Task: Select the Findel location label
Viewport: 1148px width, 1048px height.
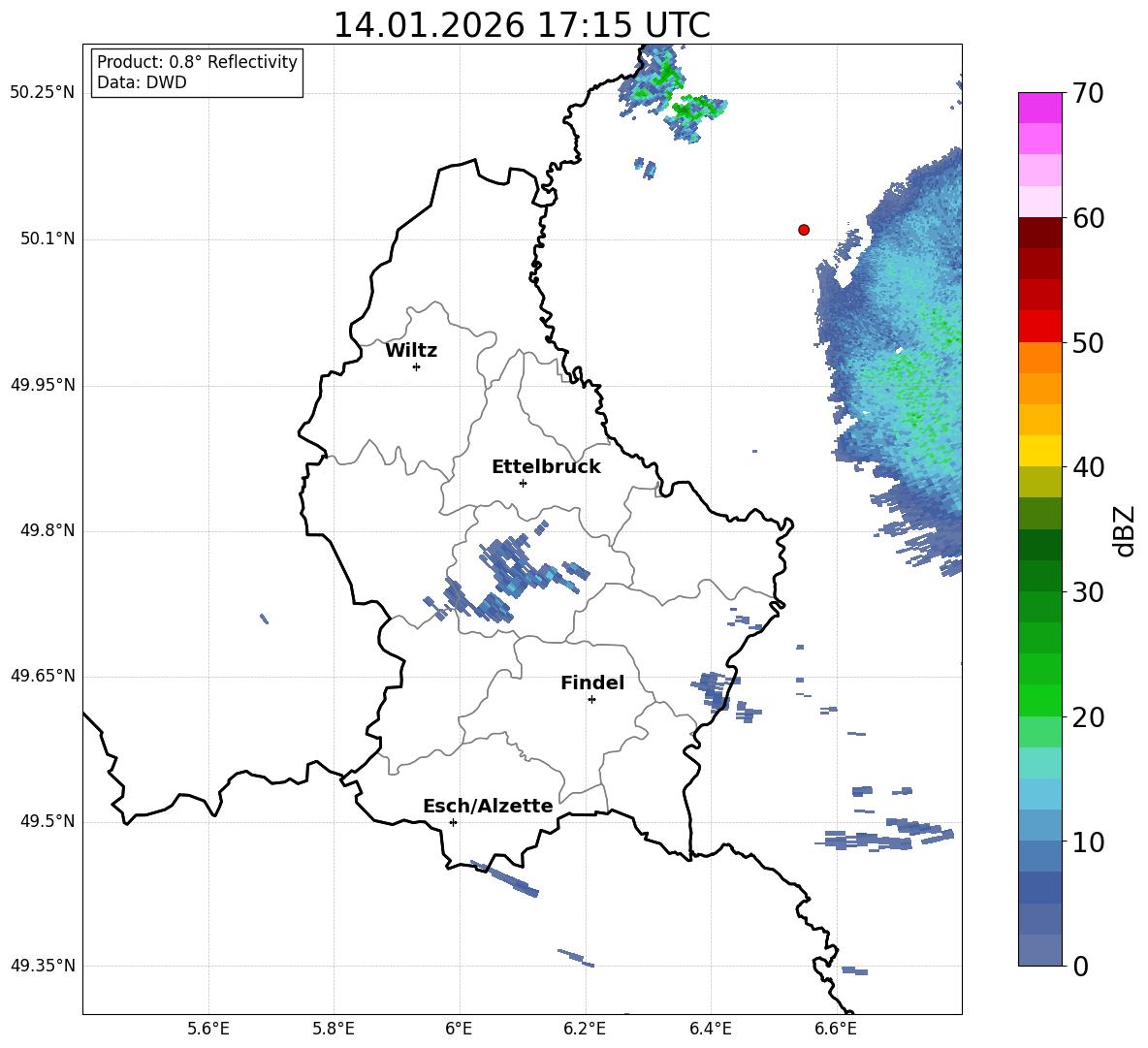Action: pos(592,683)
